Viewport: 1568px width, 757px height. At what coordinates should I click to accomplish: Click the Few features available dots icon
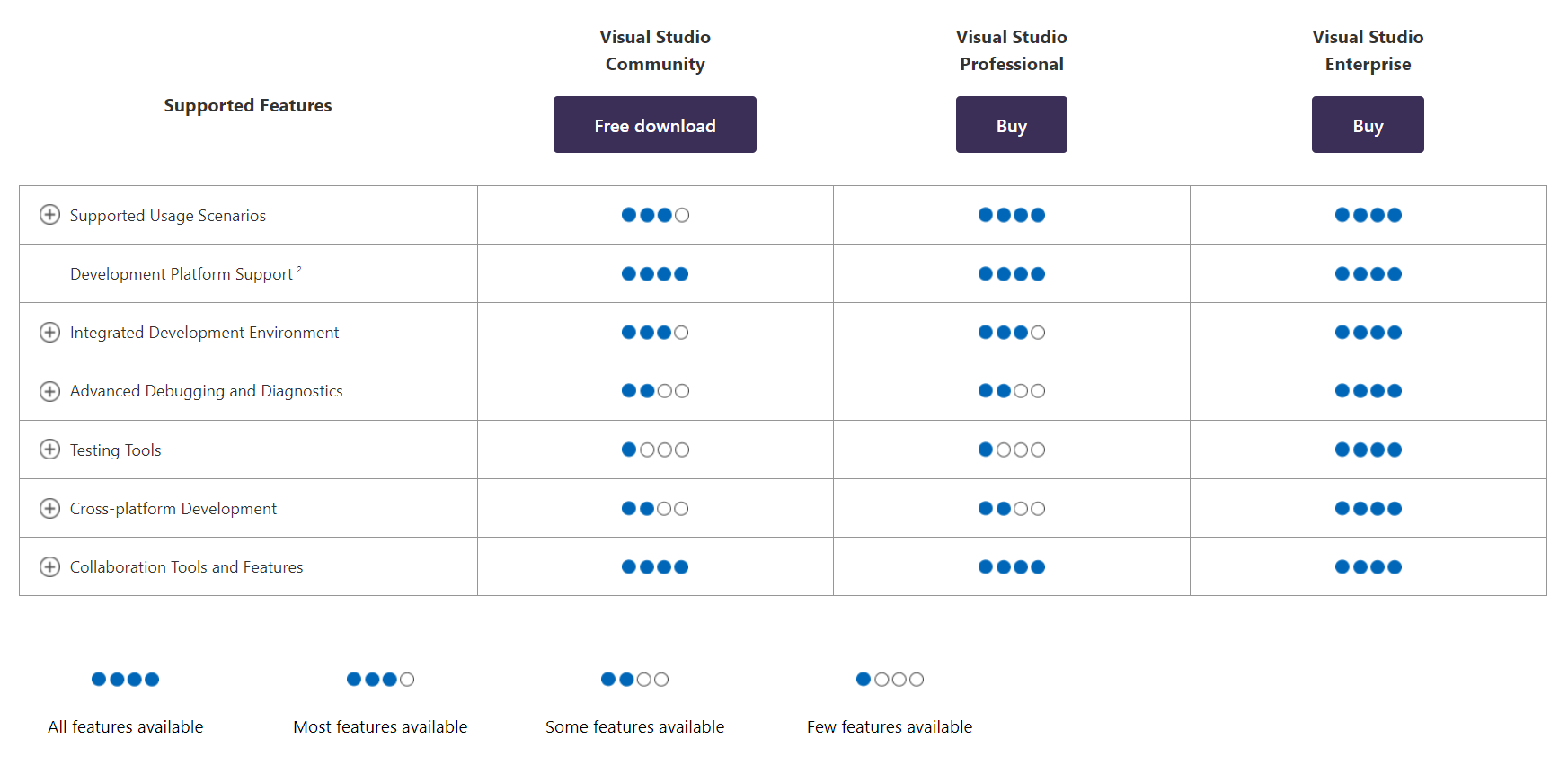coord(890,680)
